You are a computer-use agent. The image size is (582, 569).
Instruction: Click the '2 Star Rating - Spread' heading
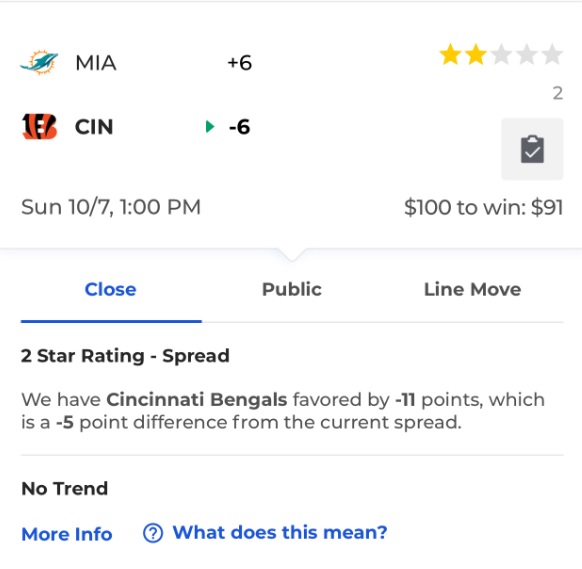tap(125, 356)
